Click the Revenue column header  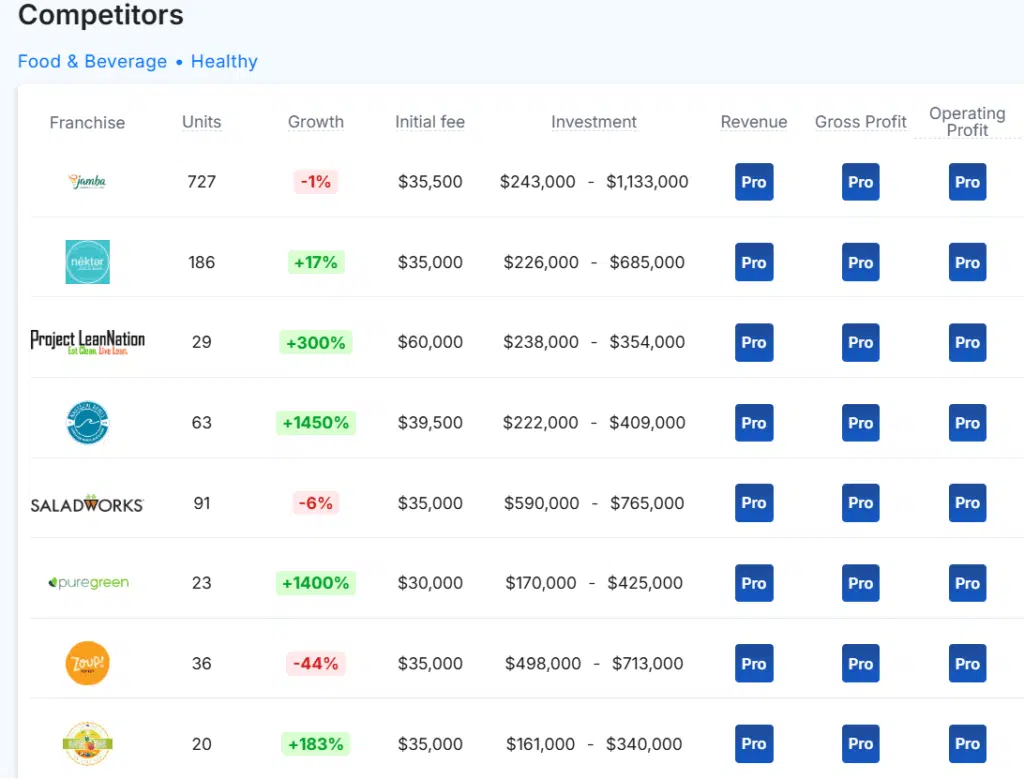tap(754, 122)
